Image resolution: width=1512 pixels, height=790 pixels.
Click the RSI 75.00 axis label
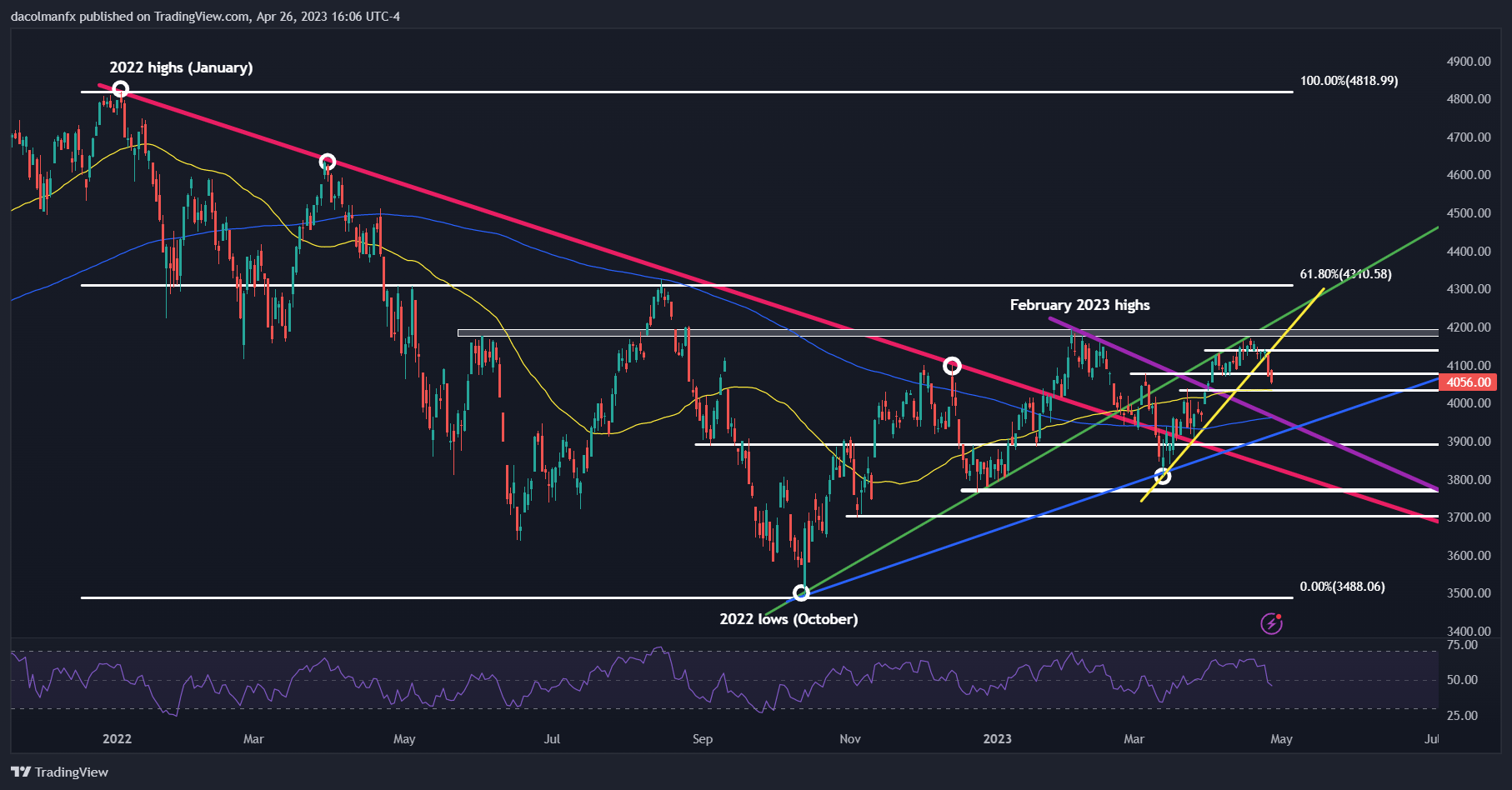click(x=1462, y=645)
